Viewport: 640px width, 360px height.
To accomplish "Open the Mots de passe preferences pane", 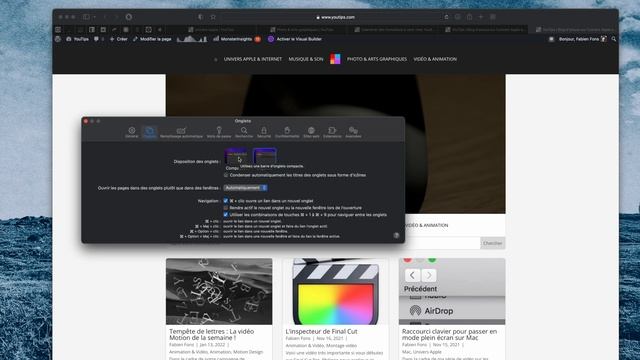I will (219, 132).
